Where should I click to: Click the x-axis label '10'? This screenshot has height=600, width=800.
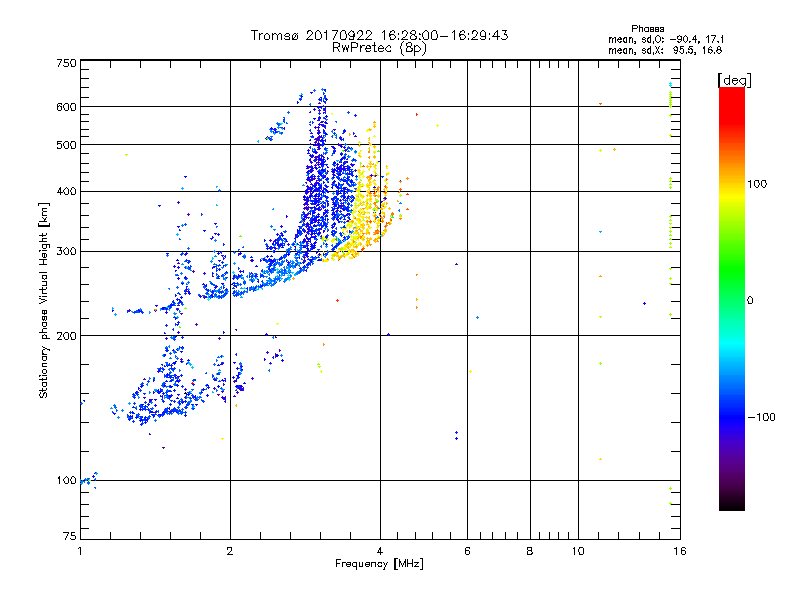(x=578, y=551)
